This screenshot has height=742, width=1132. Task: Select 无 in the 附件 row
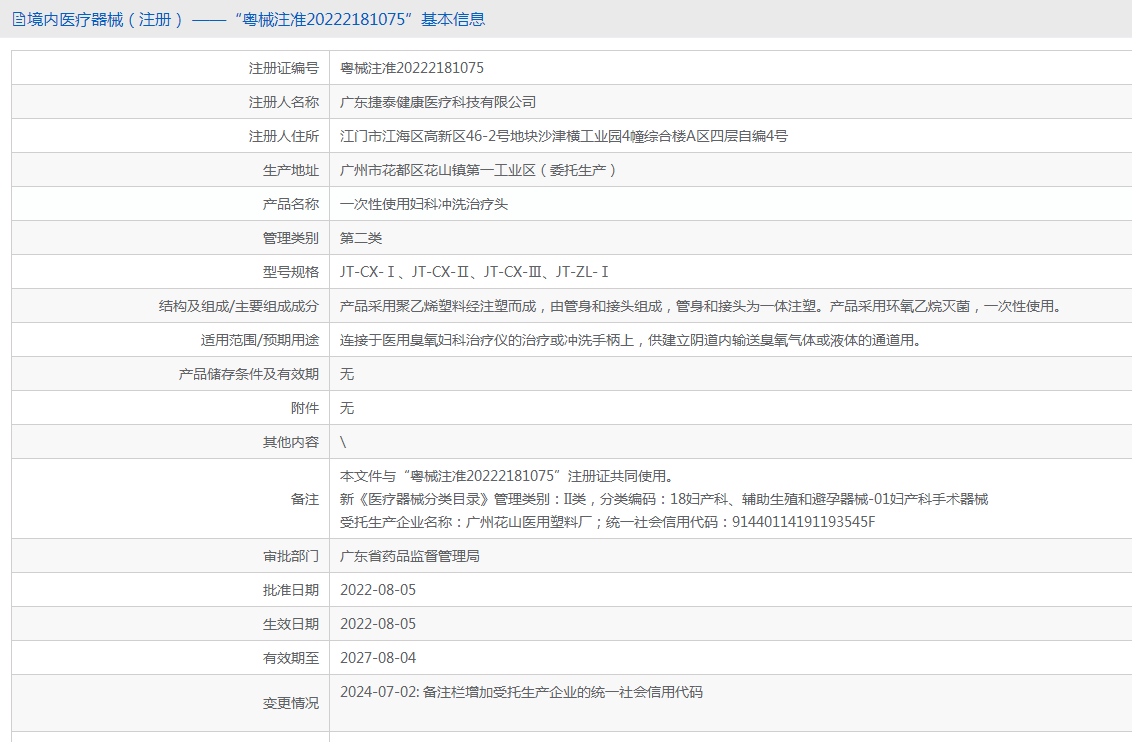(x=347, y=408)
